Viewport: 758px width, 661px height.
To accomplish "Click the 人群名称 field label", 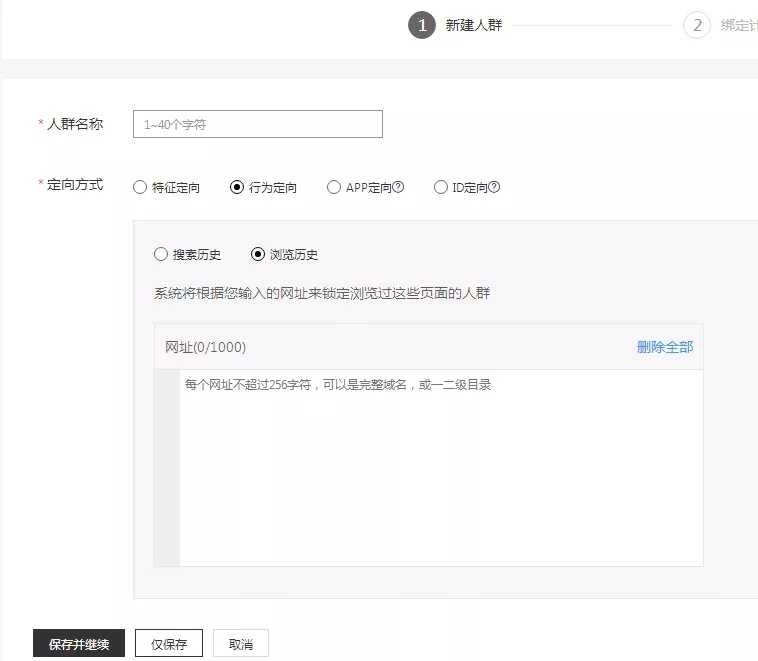I will click(x=75, y=124).
